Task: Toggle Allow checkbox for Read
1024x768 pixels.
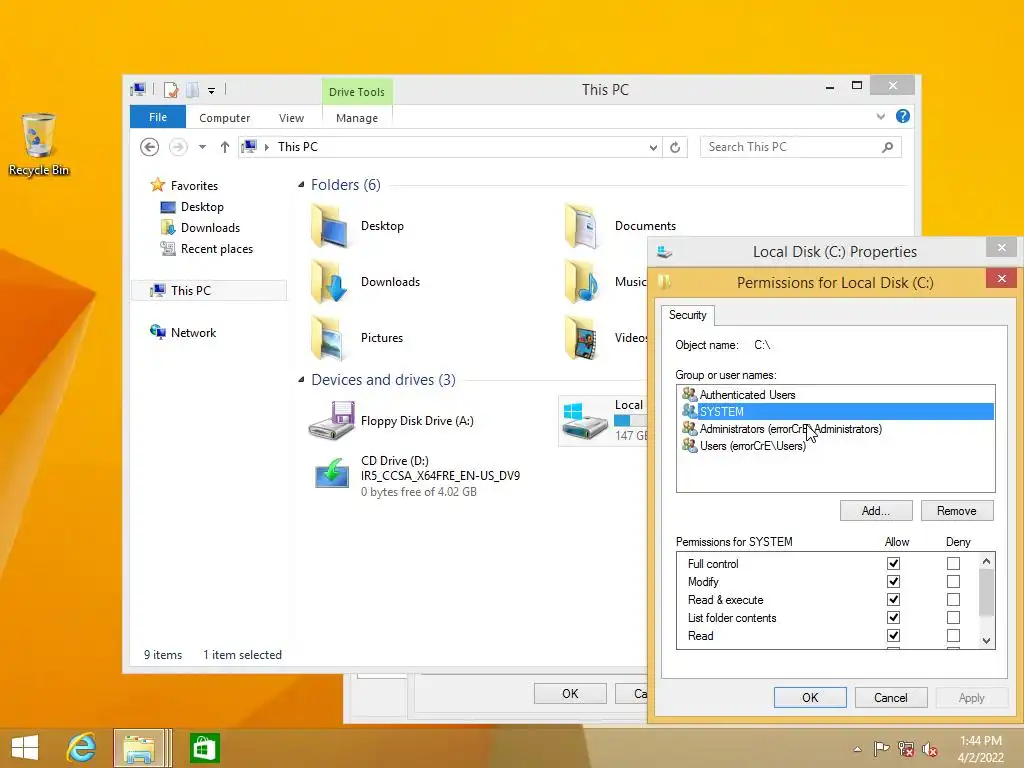Action: [893, 635]
